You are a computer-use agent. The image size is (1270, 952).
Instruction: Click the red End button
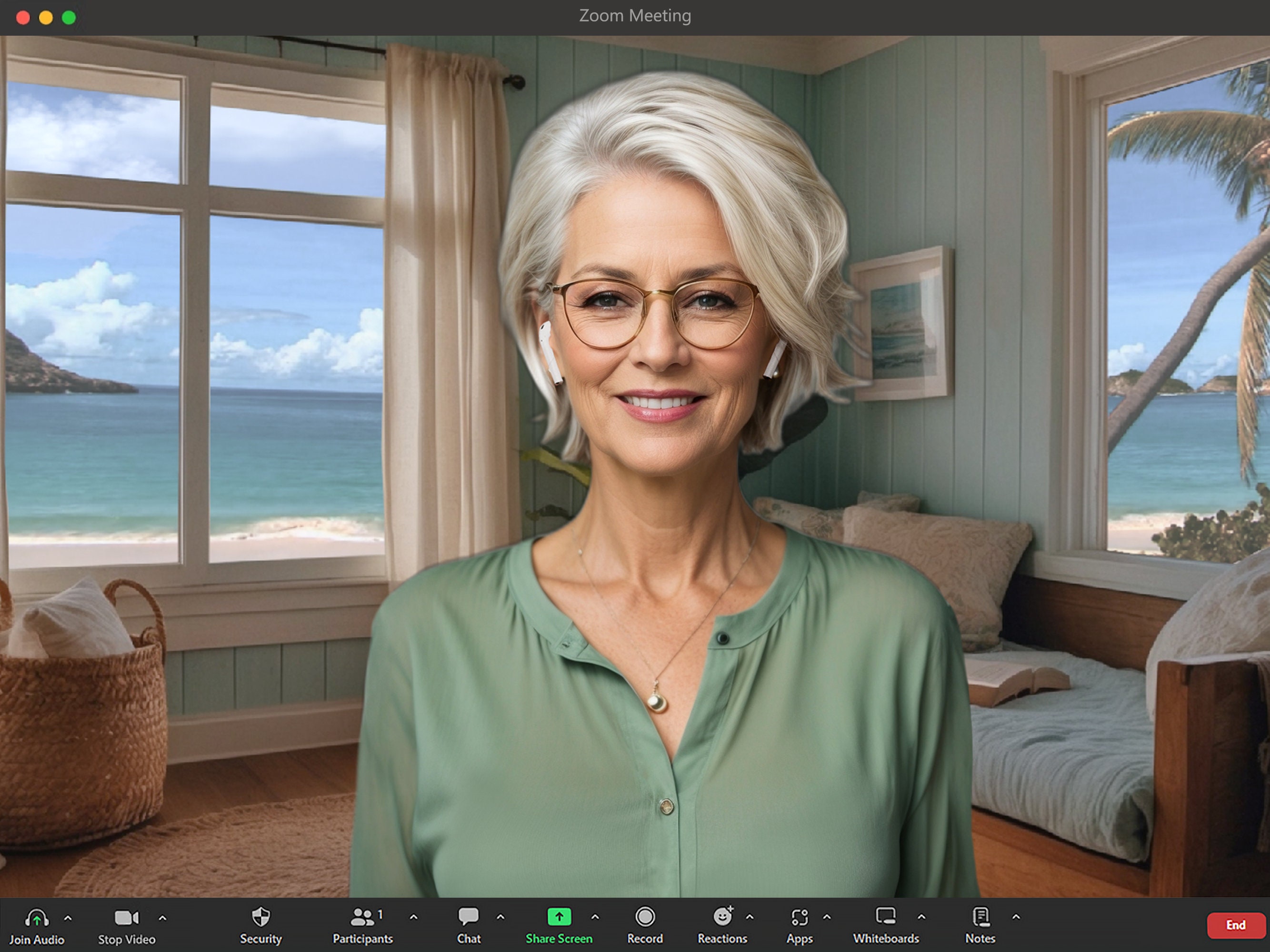1236,925
